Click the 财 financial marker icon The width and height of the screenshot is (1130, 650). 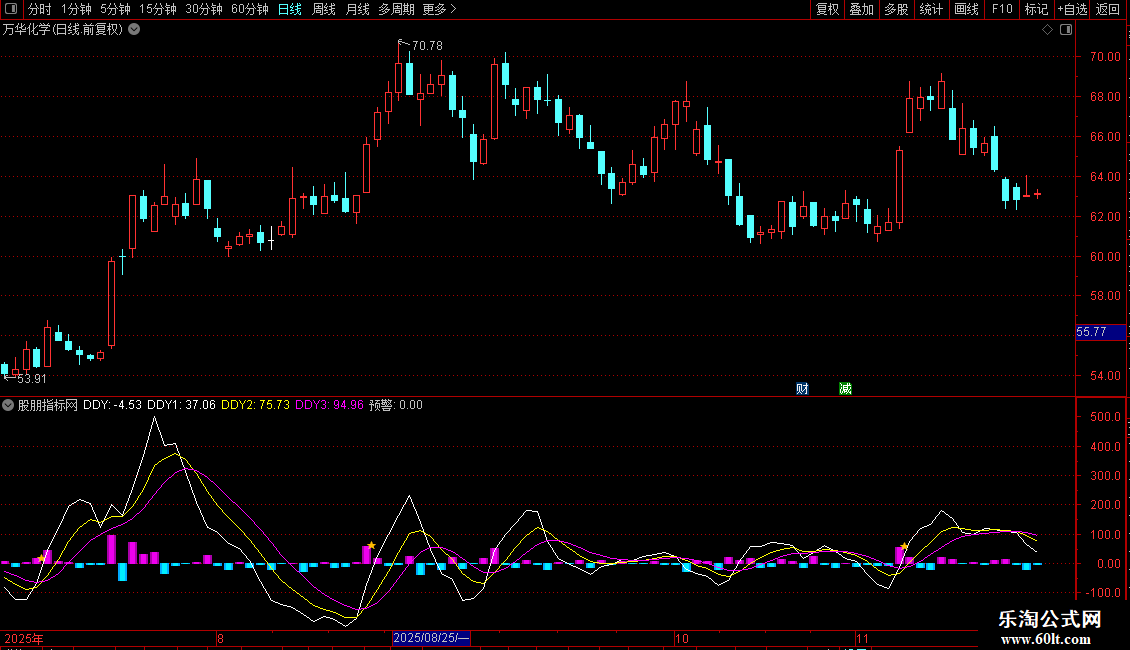coord(802,388)
